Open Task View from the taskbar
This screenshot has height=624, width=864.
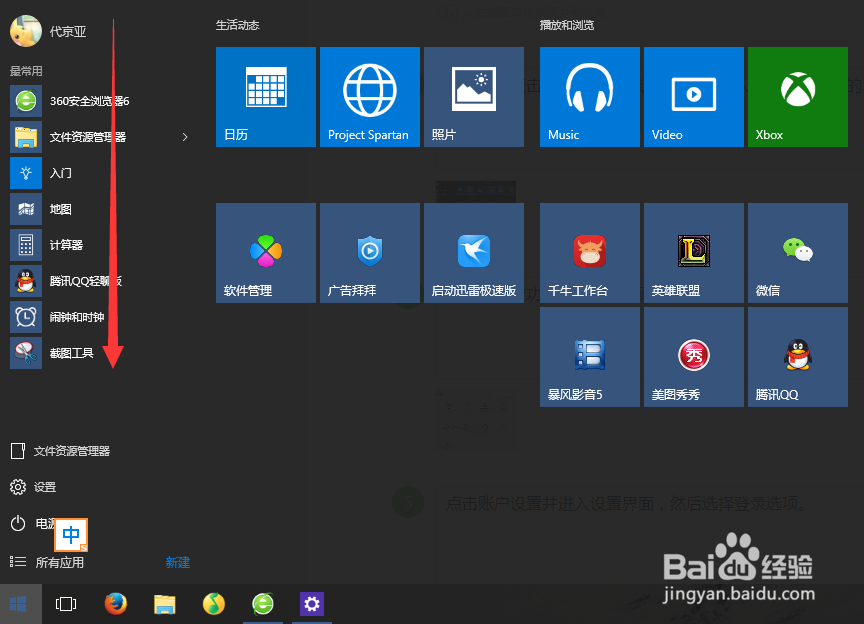(65, 604)
